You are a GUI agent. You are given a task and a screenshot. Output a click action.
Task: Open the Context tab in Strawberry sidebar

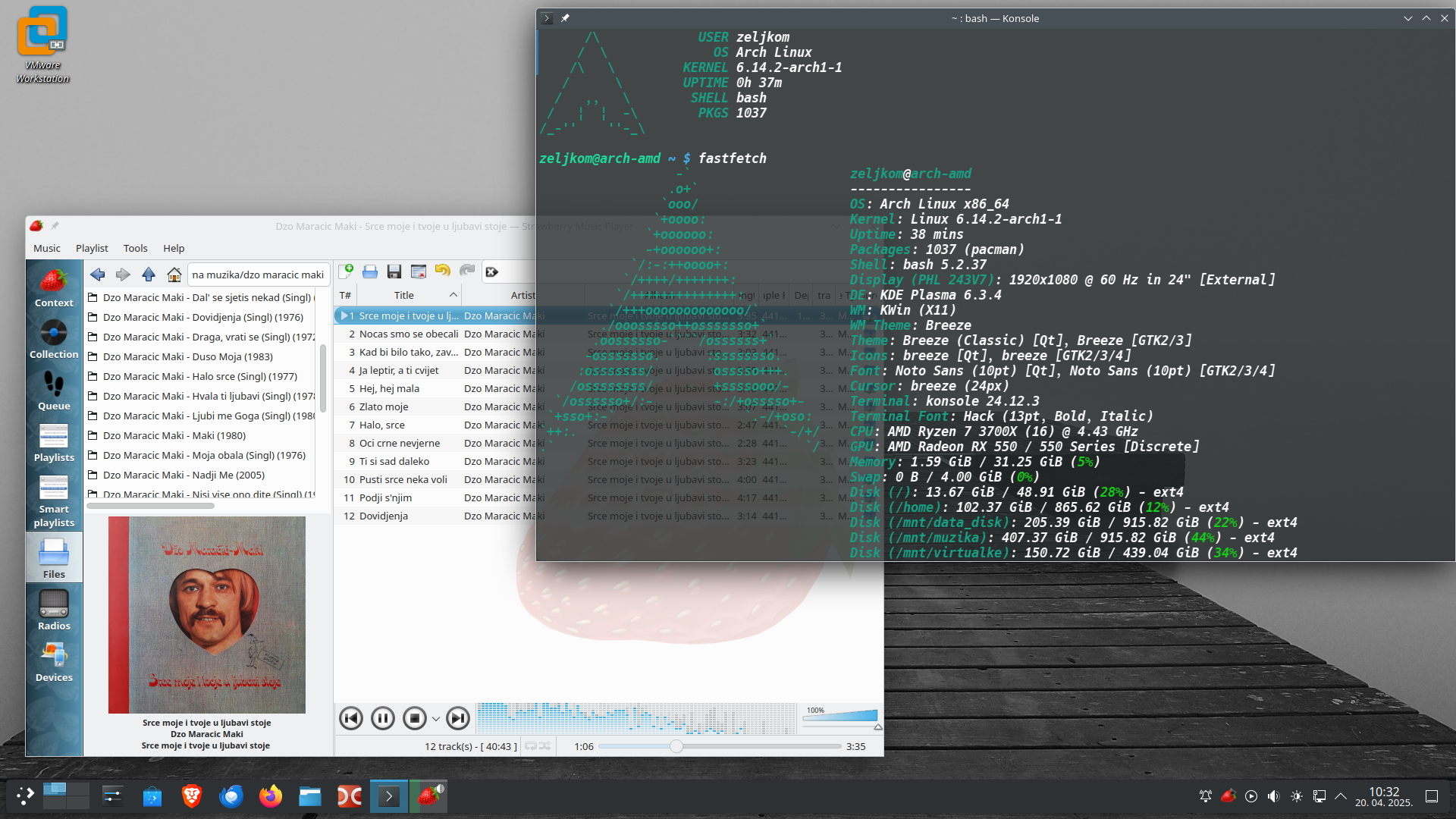coord(54,287)
